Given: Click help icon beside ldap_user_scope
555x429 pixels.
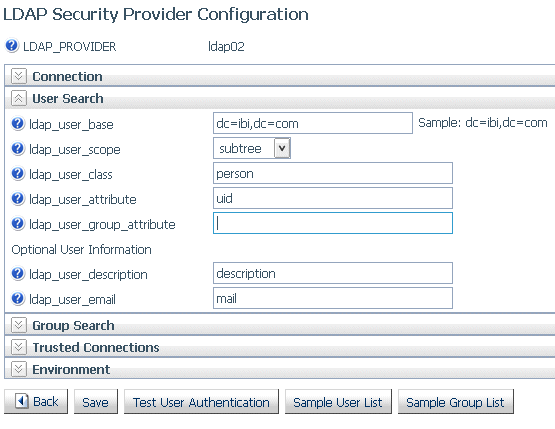Looking at the screenshot, I should (x=18, y=148).
